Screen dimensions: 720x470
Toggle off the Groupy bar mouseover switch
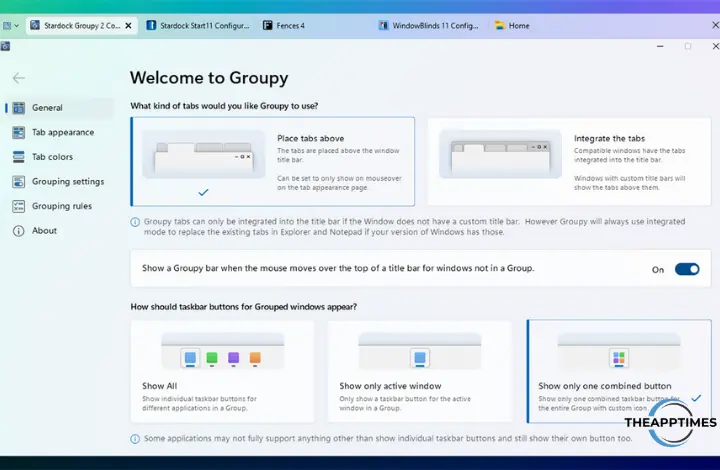click(x=687, y=269)
